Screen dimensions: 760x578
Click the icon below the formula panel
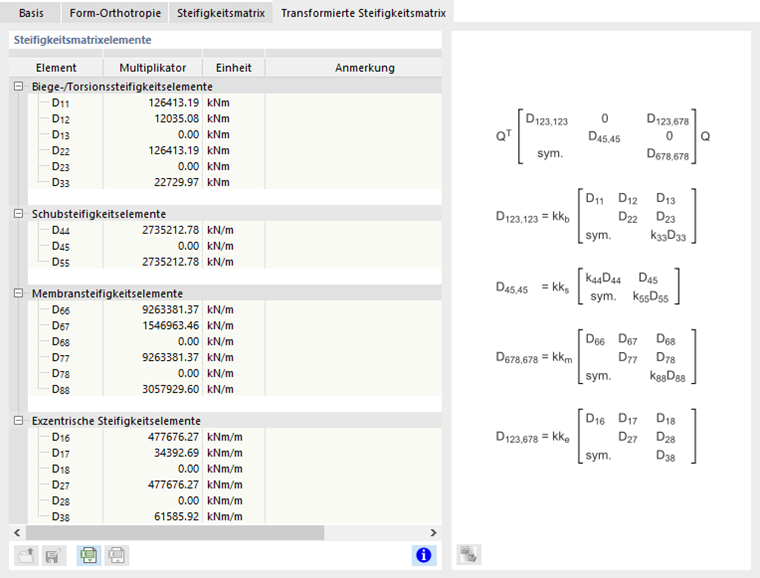[469, 555]
